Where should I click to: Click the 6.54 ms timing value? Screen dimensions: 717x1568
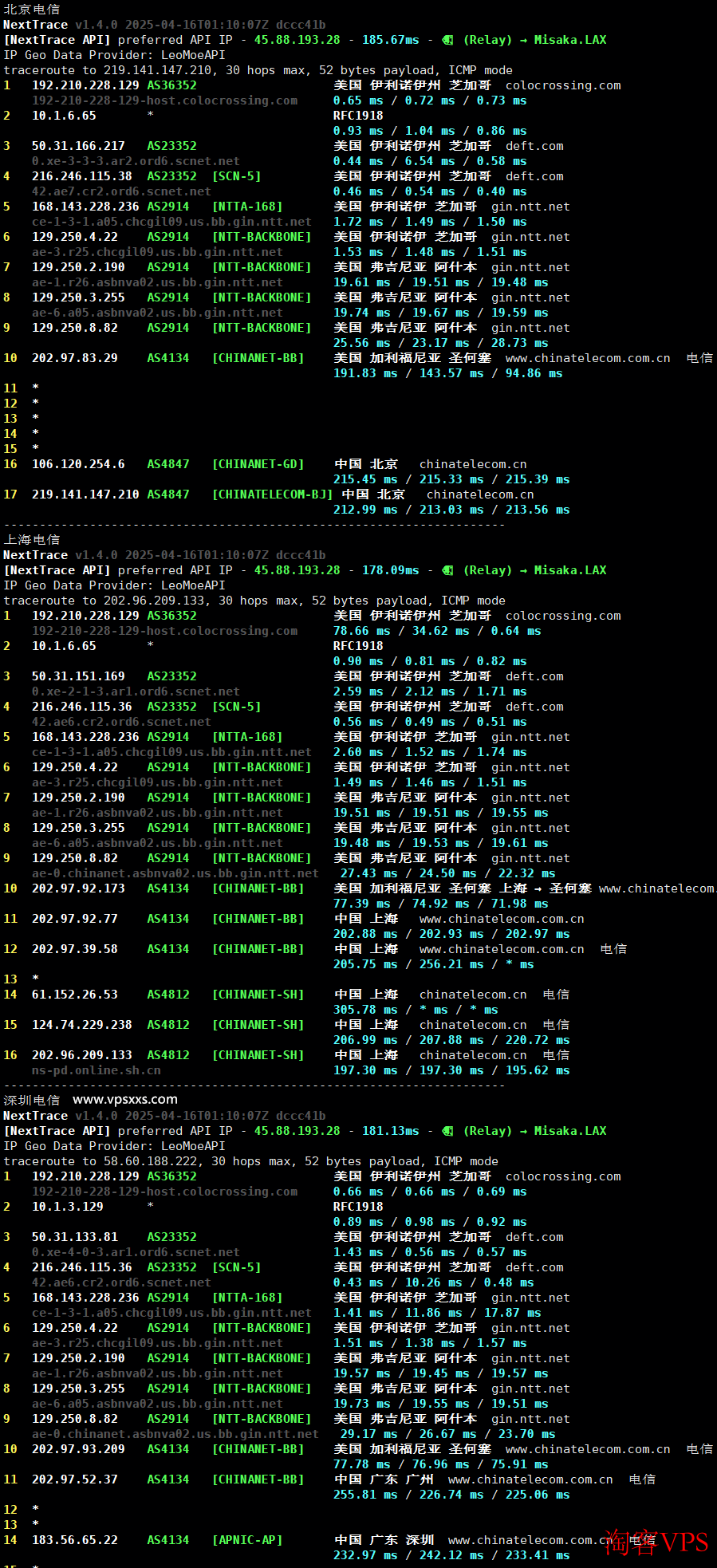pyautogui.click(x=430, y=161)
